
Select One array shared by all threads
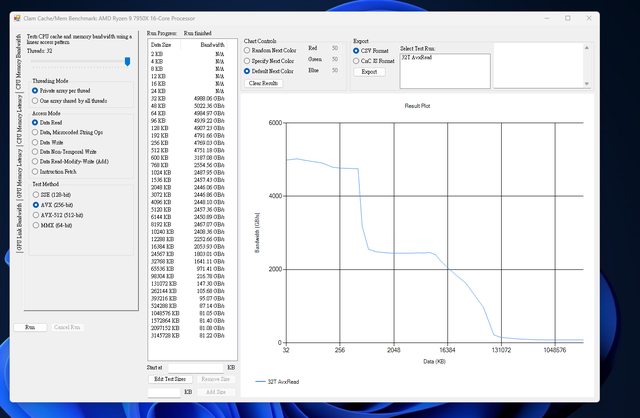click(x=35, y=101)
